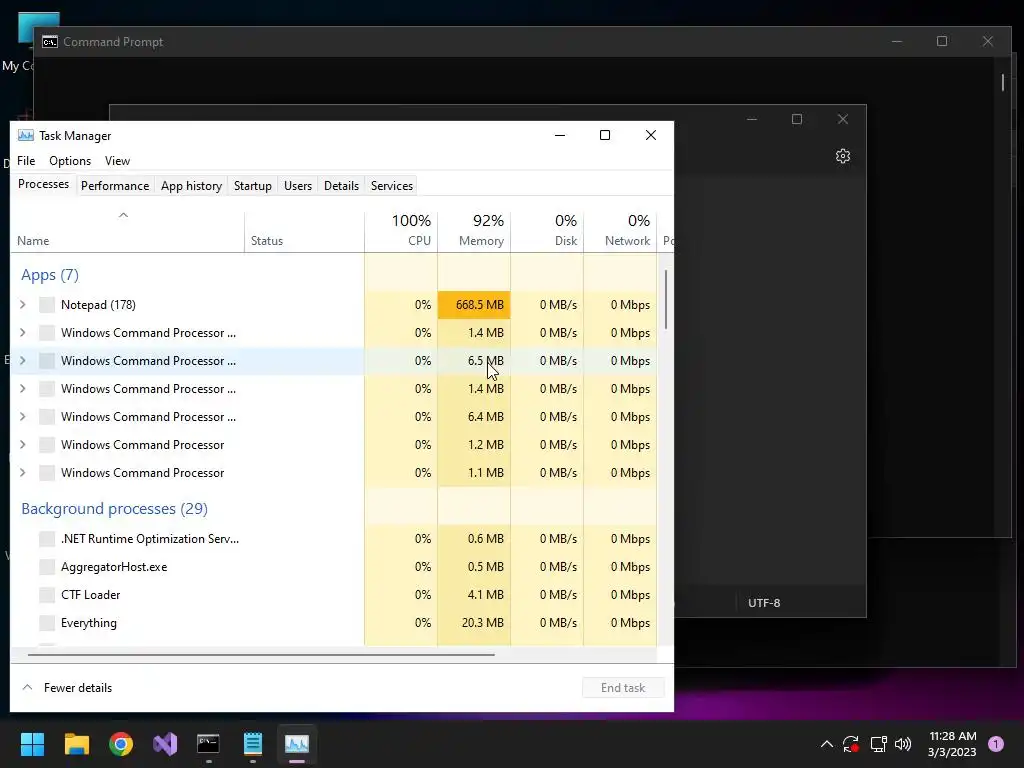Screen dimensions: 1024x768
Task: Sort by the Memory column header
Action: pyautogui.click(x=474, y=231)
